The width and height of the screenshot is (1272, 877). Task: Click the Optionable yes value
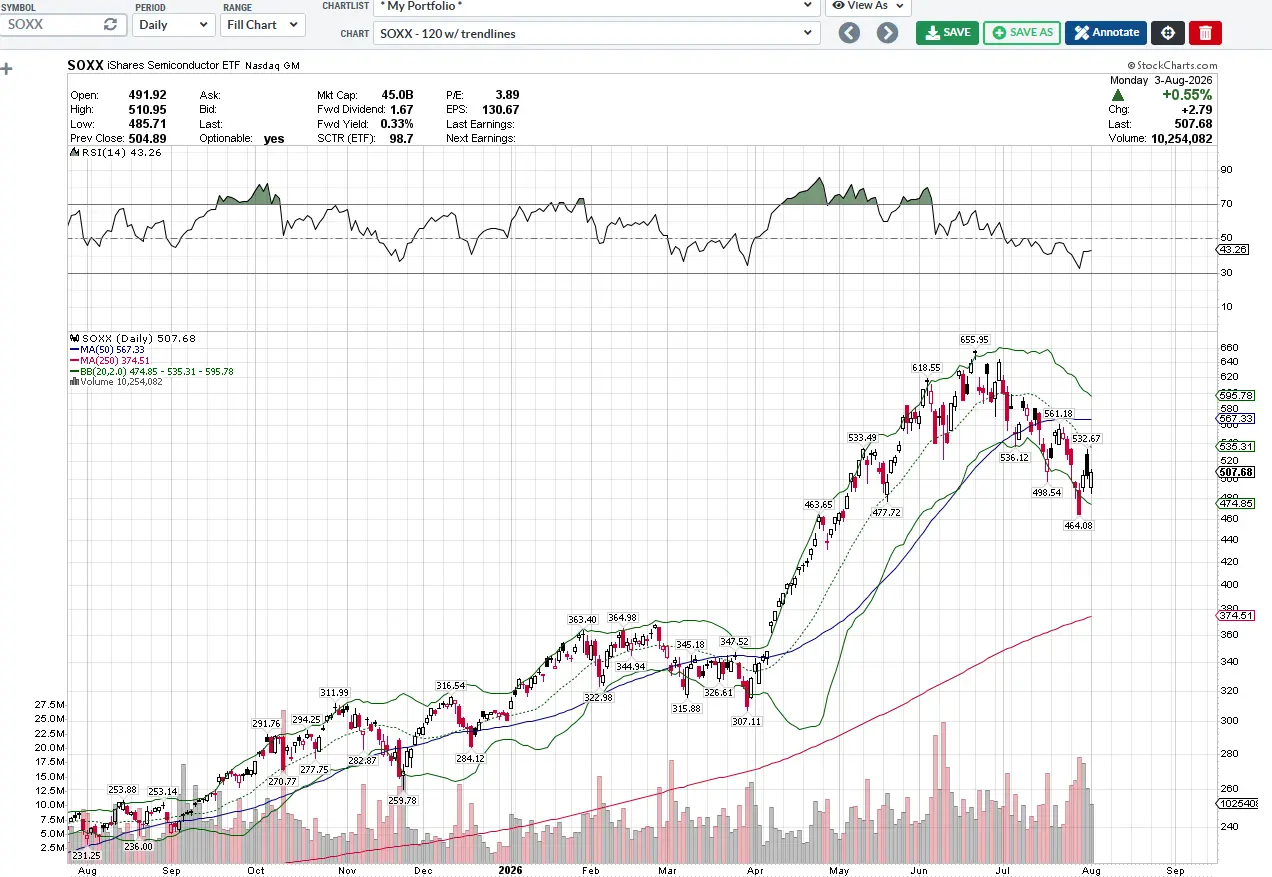[274, 139]
